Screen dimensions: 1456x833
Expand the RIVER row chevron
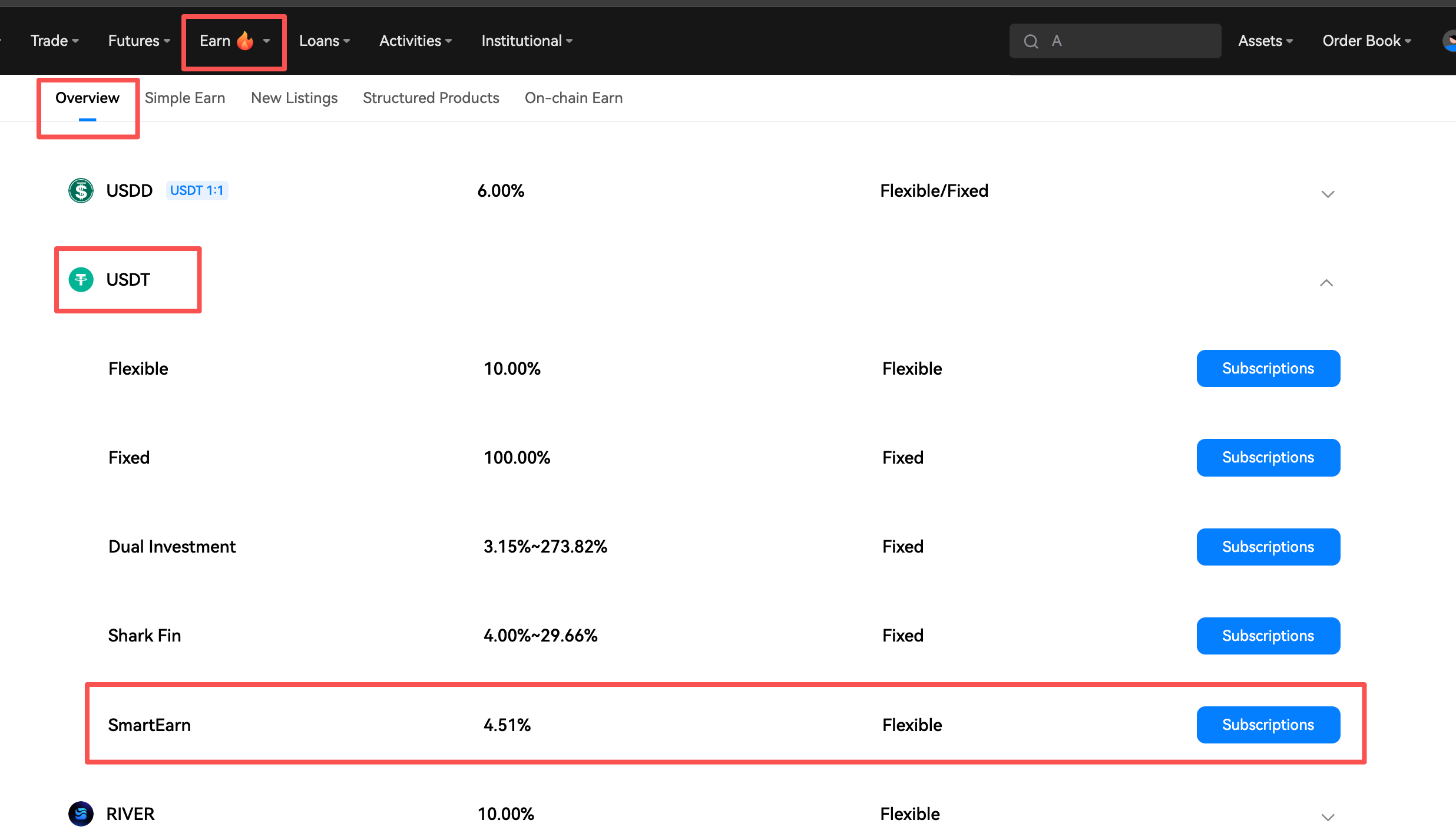[1328, 817]
